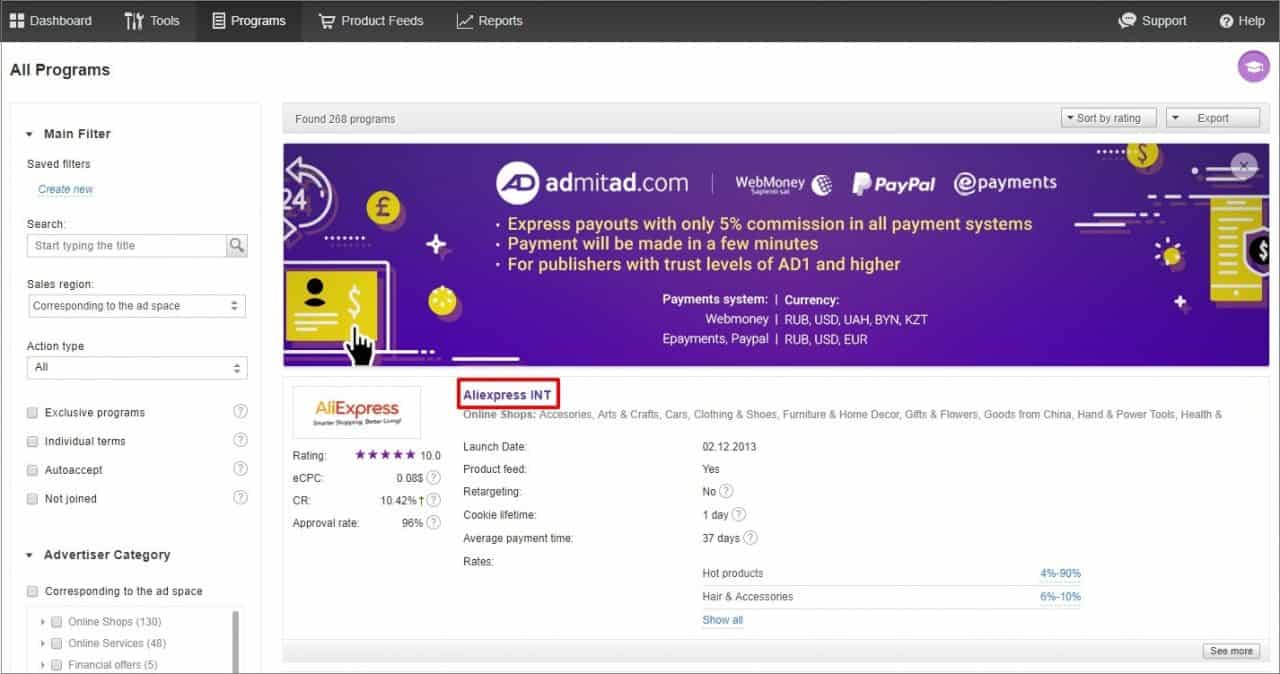Screen dimensions: 1280x674
Task: Click the Product Feeds cart icon
Action: (326, 21)
